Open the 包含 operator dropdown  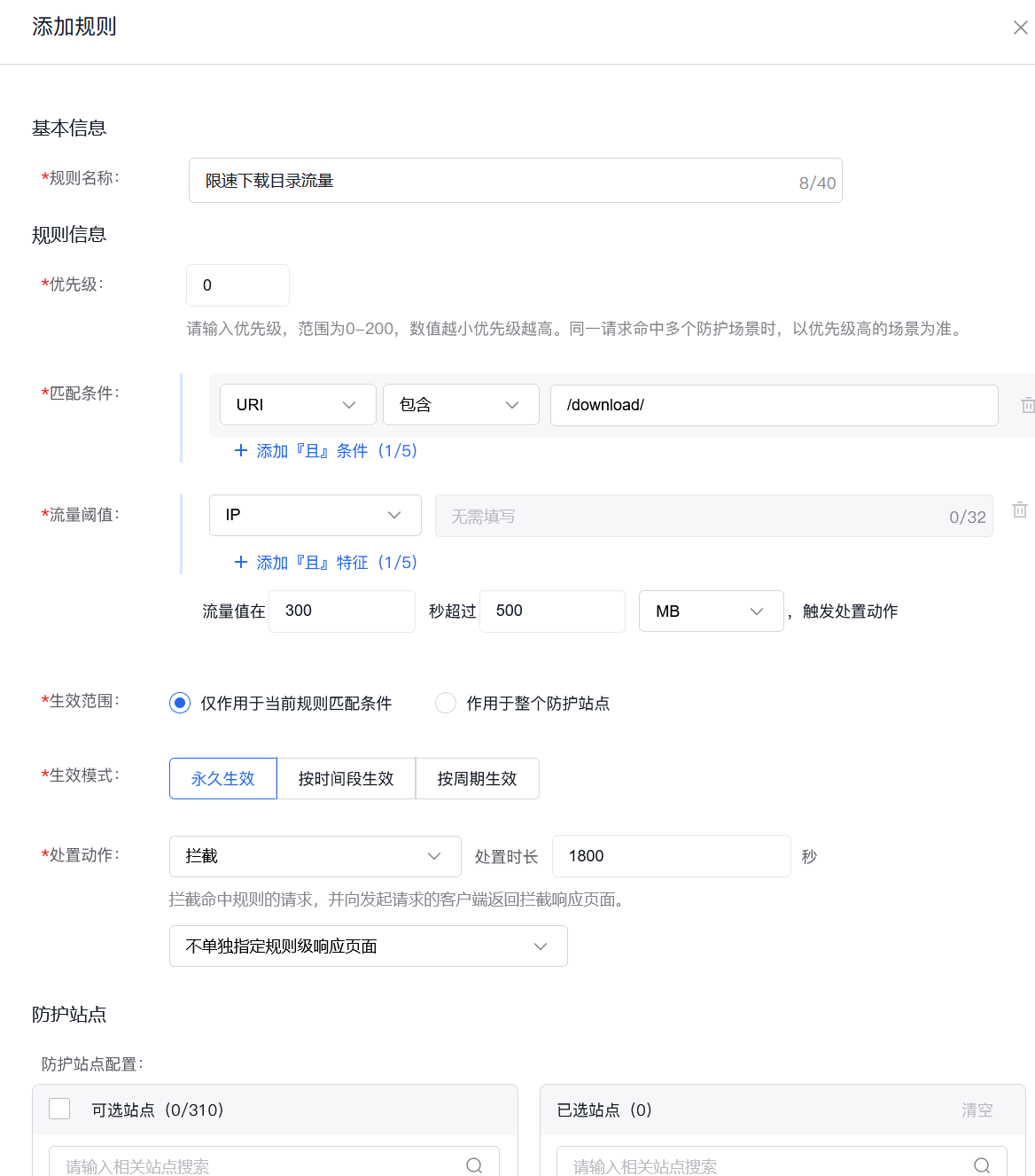(x=461, y=405)
